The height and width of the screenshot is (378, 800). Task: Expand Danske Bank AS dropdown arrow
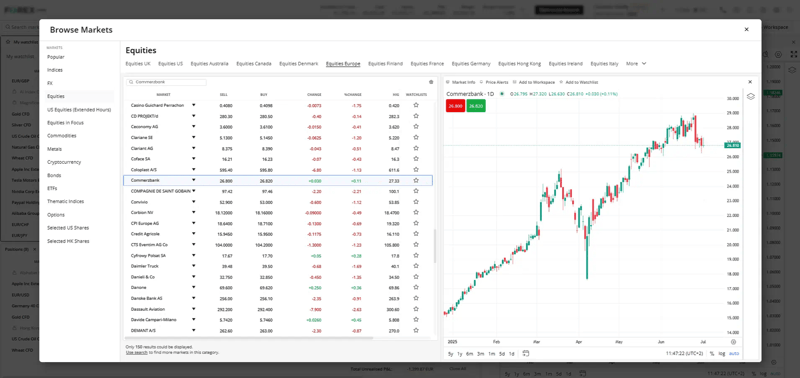[x=193, y=298]
